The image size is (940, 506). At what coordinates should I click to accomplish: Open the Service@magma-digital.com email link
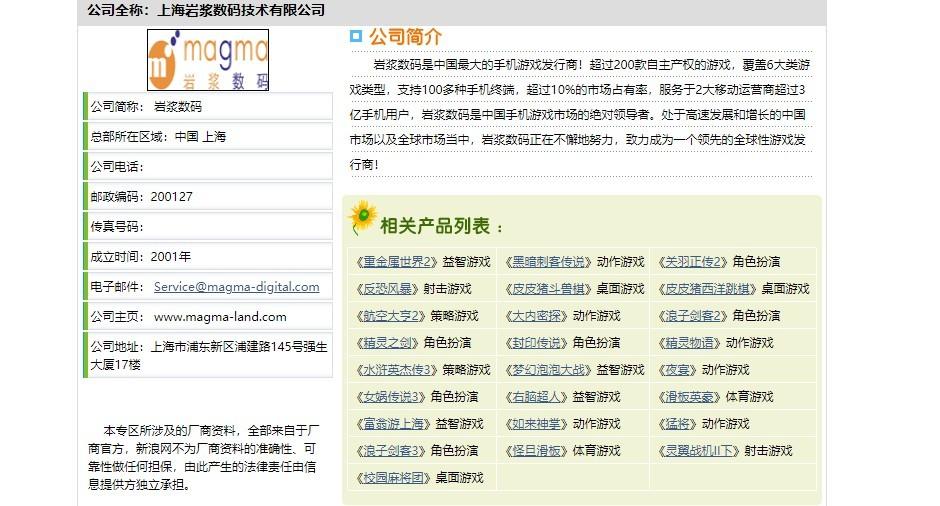(x=236, y=287)
